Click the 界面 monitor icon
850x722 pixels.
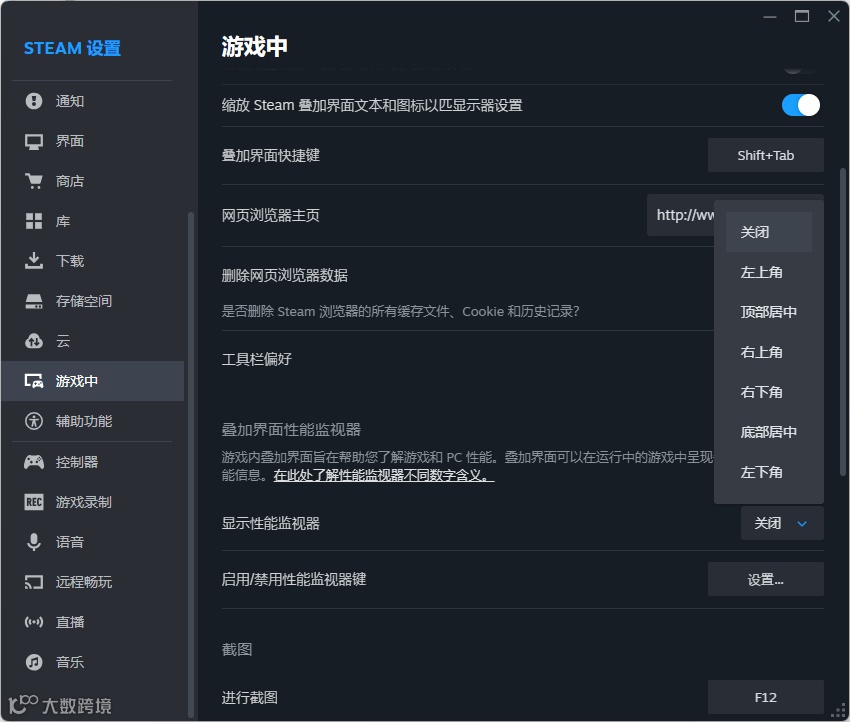click(34, 141)
